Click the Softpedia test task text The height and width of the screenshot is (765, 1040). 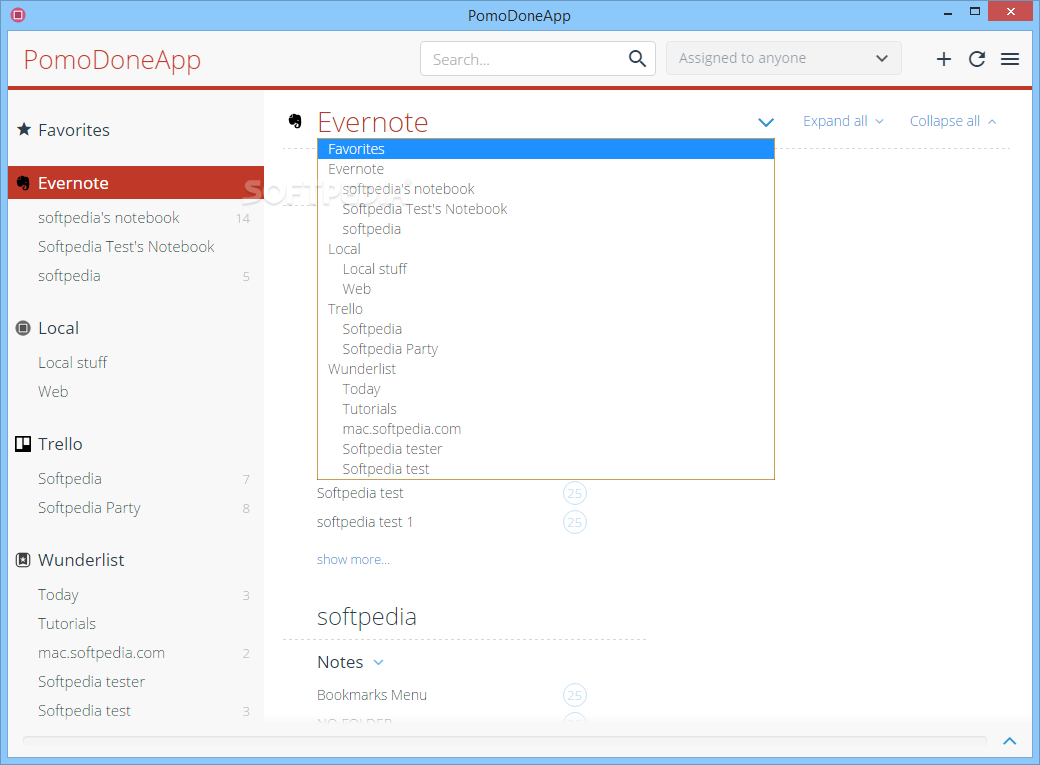tap(360, 493)
